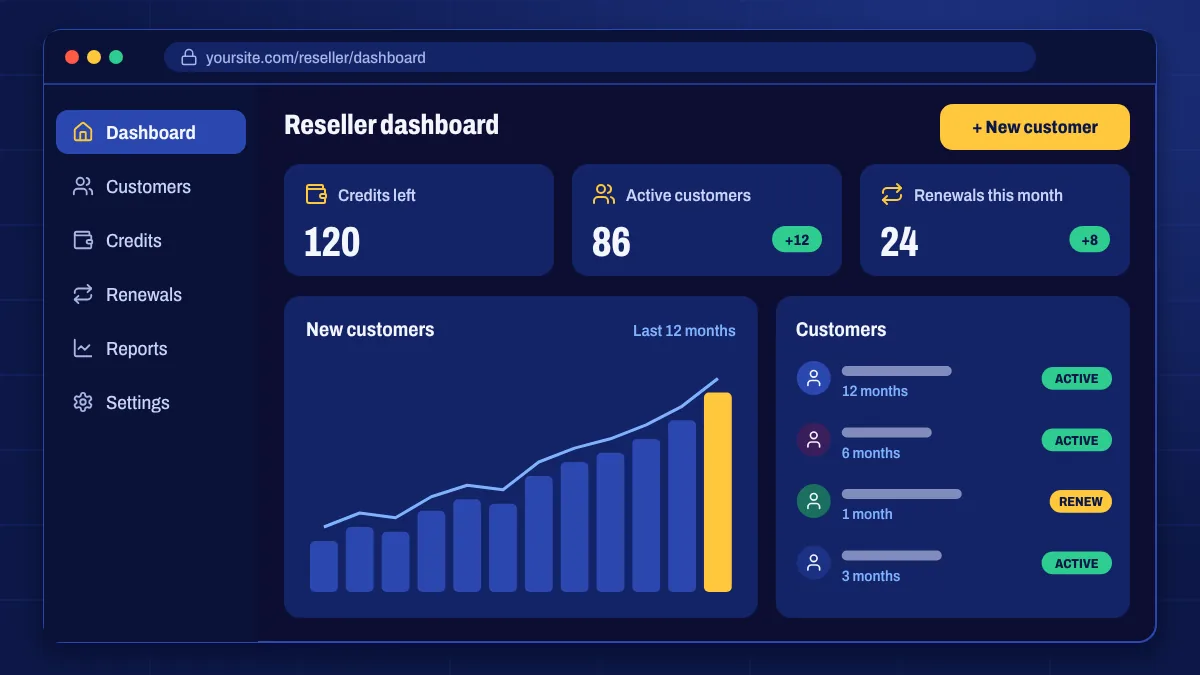Viewport: 1200px width, 675px height.
Task: Click the 86 active customers value
Action: (x=611, y=242)
